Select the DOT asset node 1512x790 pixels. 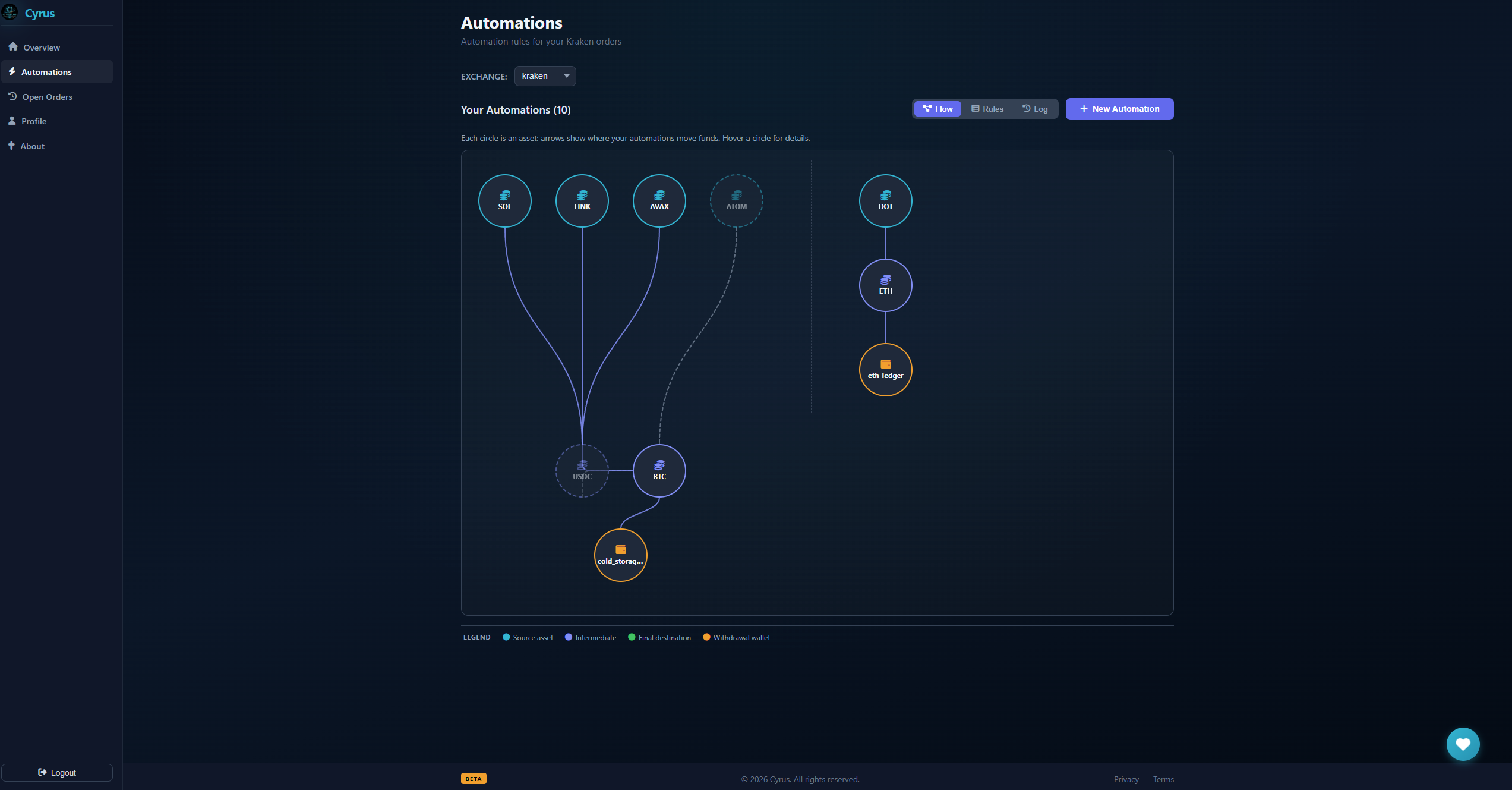pyautogui.click(x=886, y=201)
